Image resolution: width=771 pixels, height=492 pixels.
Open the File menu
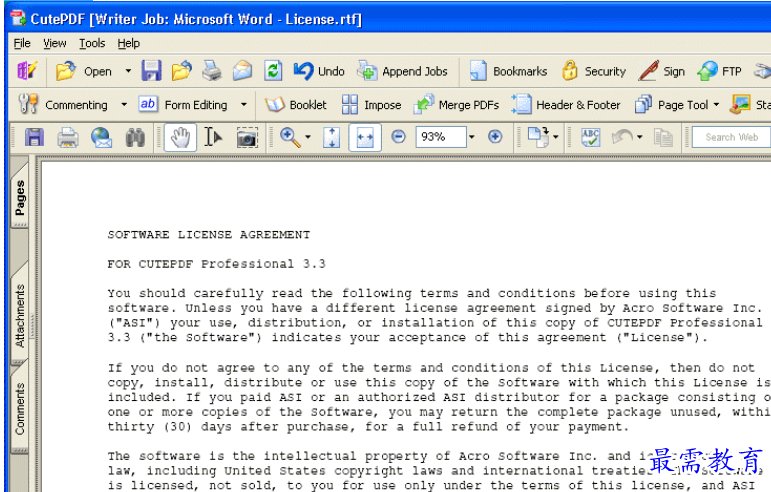(x=22, y=43)
